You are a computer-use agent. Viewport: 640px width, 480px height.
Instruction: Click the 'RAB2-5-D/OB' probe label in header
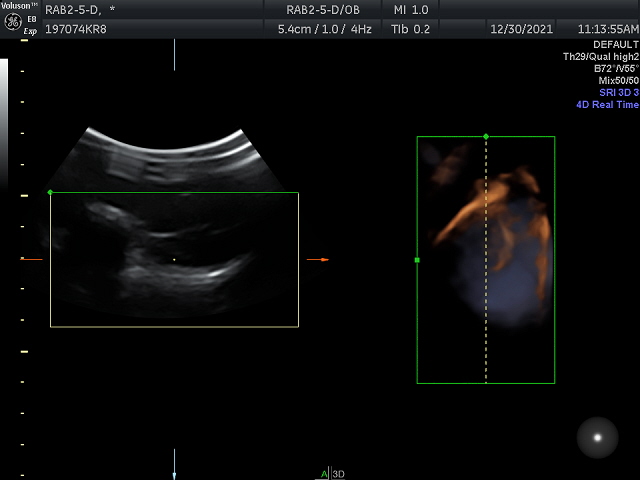pos(320,9)
